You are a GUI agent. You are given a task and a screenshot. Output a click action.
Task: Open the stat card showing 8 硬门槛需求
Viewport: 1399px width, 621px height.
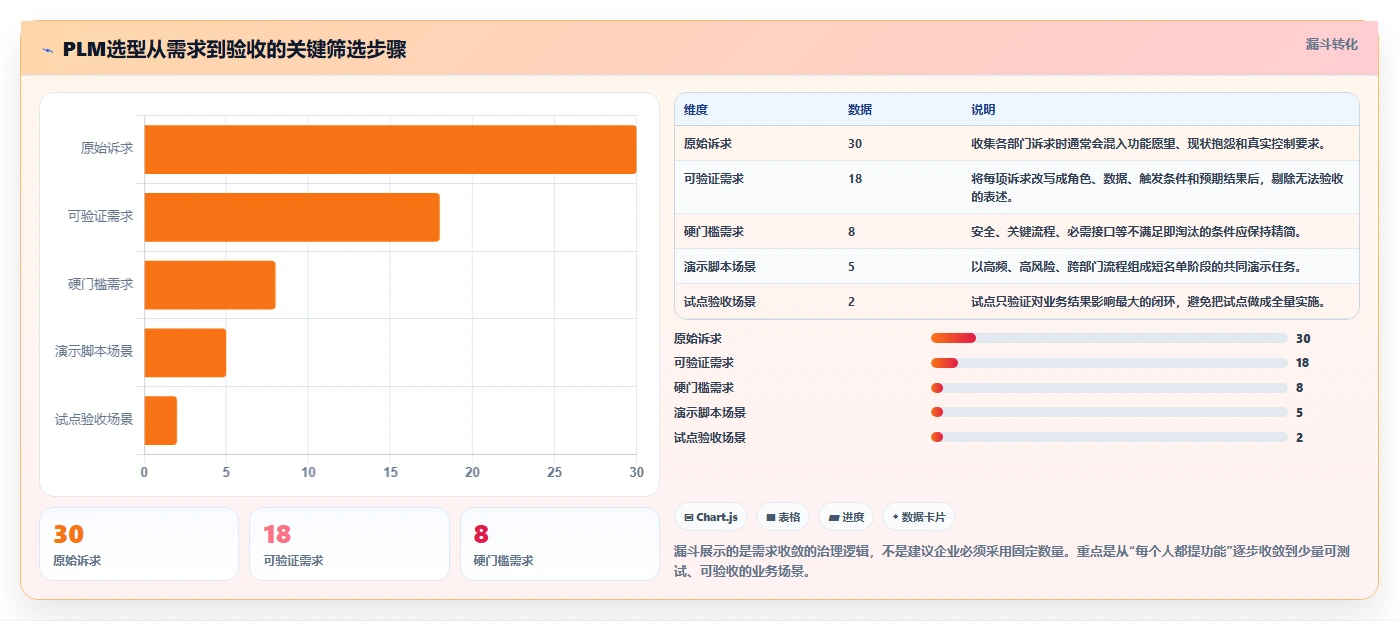[560, 544]
